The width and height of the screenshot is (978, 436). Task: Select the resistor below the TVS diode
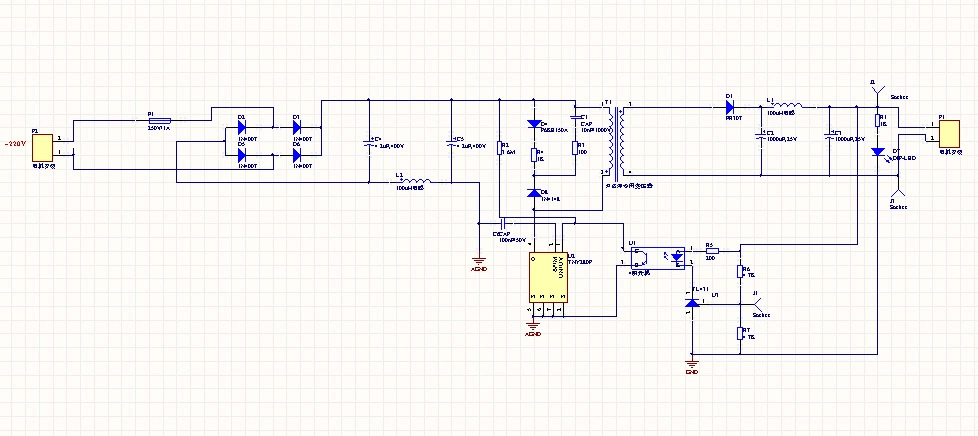[534, 155]
